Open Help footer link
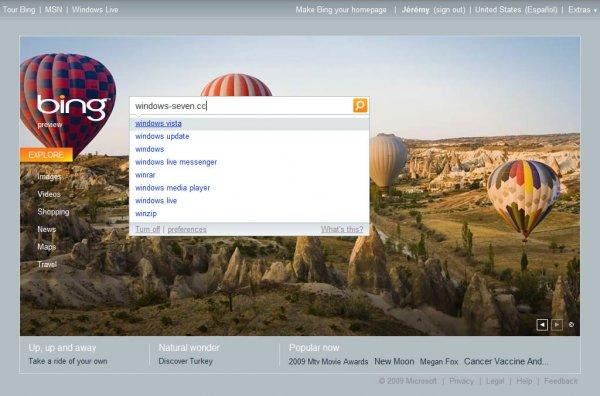The image size is (600, 396). [x=524, y=381]
